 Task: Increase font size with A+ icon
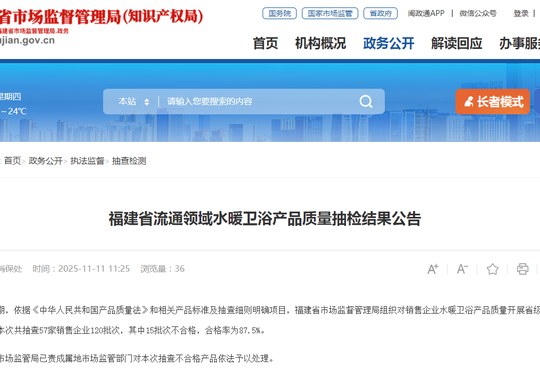pos(433,269)
